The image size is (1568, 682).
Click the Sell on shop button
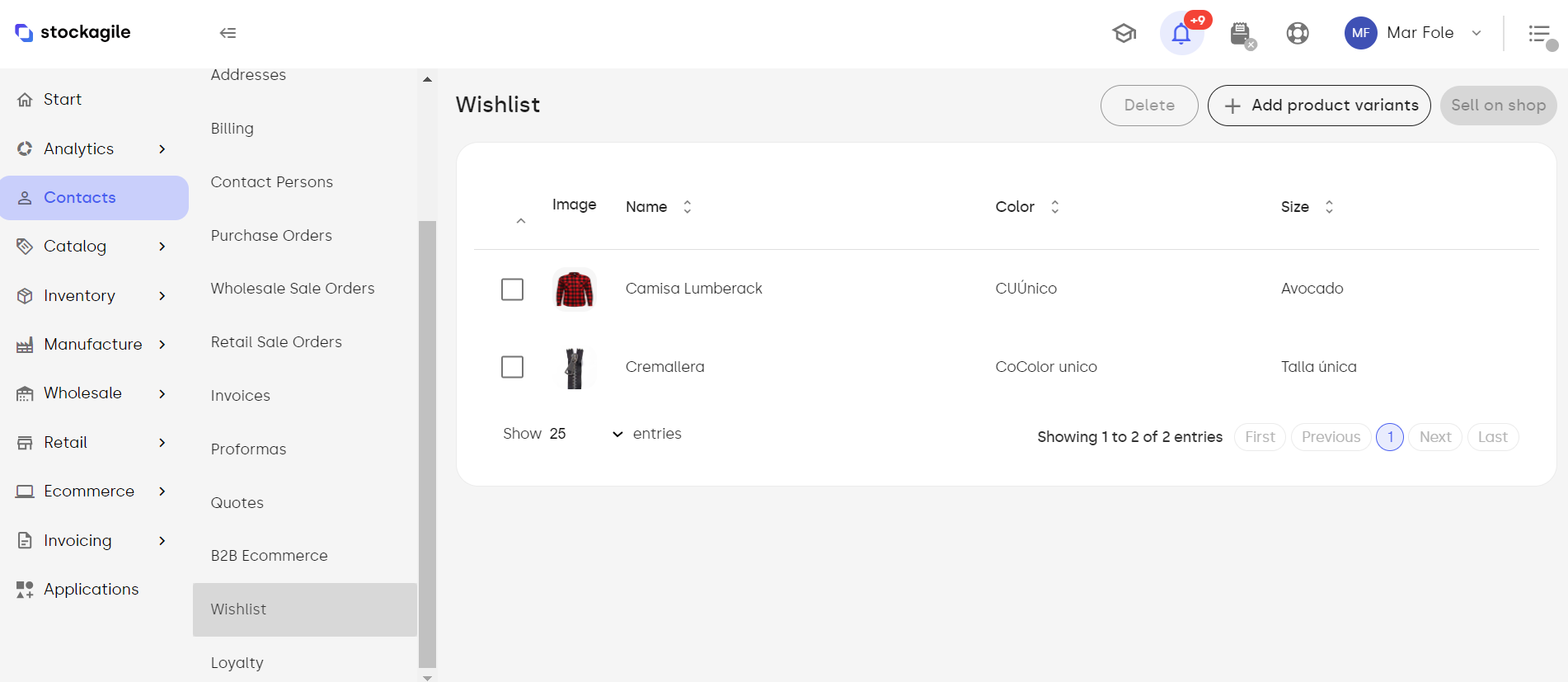tap(1498, 106)
